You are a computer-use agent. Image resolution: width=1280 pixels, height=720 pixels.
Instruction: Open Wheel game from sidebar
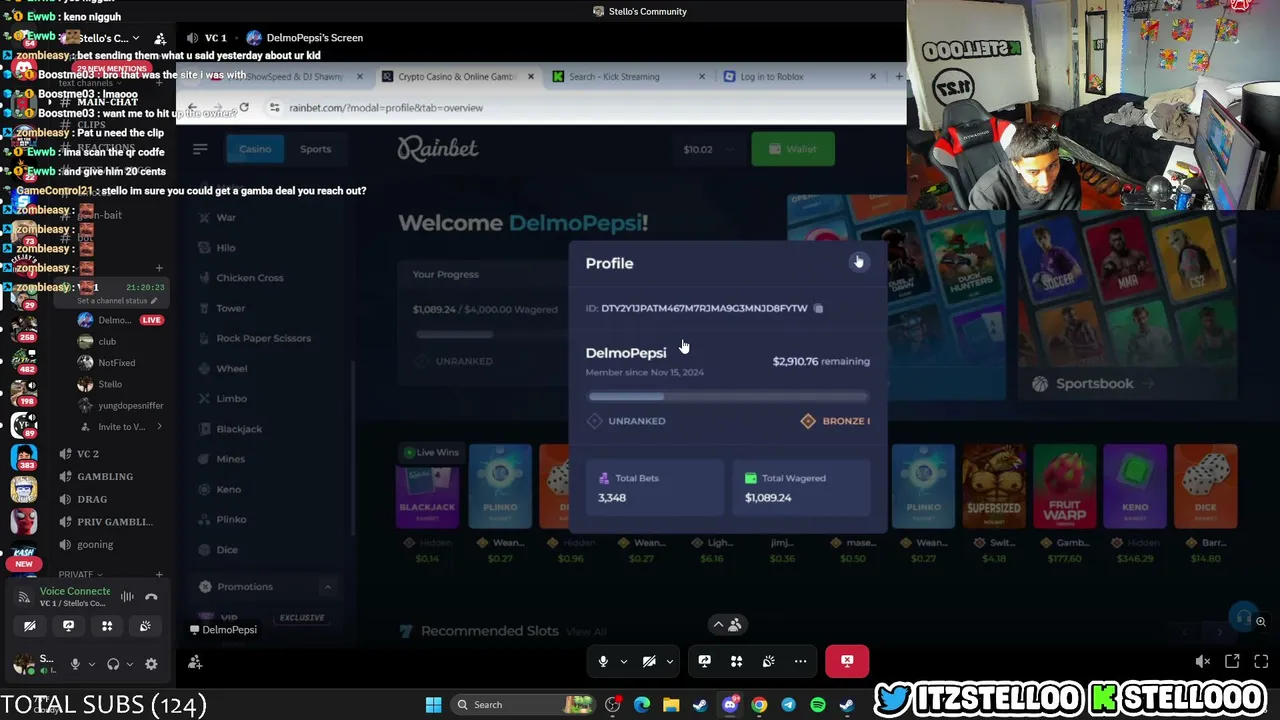tap(232, 368)
